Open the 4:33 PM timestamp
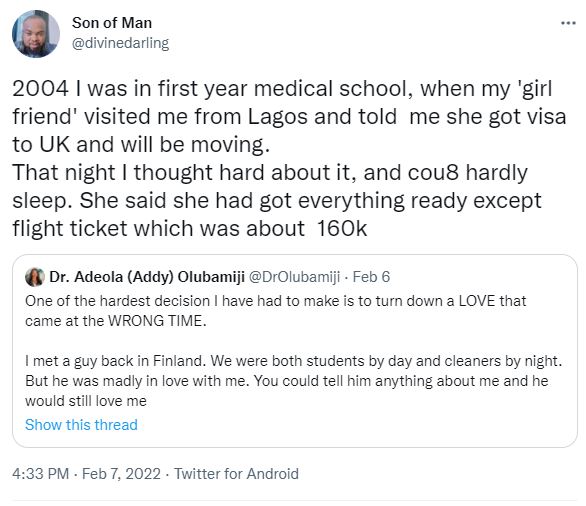This screenshot has width=586, height=506. pos(40,473)
